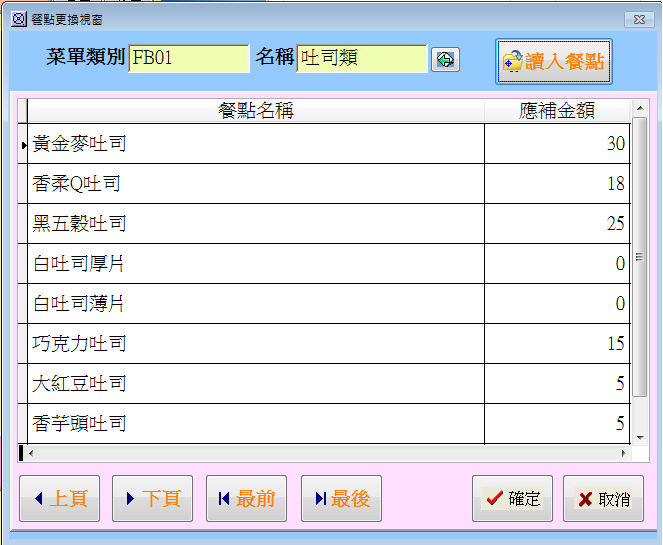Click the 應補金額 column header

[x=557, y=110]
